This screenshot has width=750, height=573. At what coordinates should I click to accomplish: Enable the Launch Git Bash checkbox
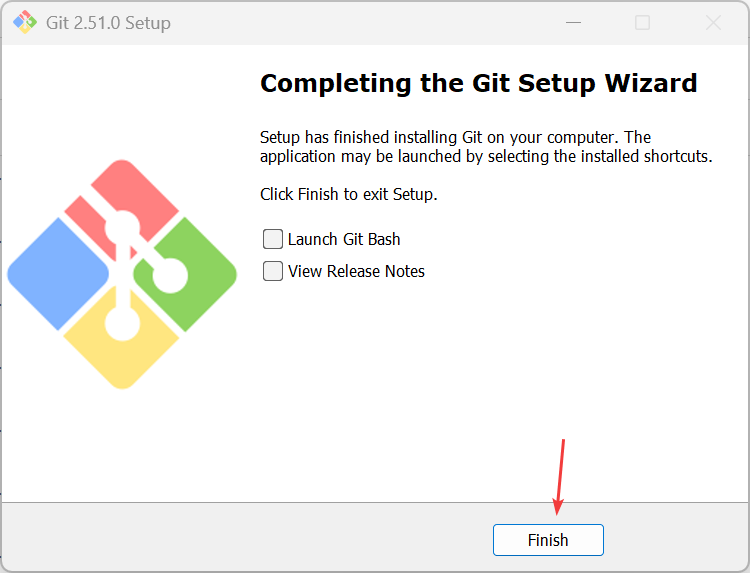[x=273, y=239]
